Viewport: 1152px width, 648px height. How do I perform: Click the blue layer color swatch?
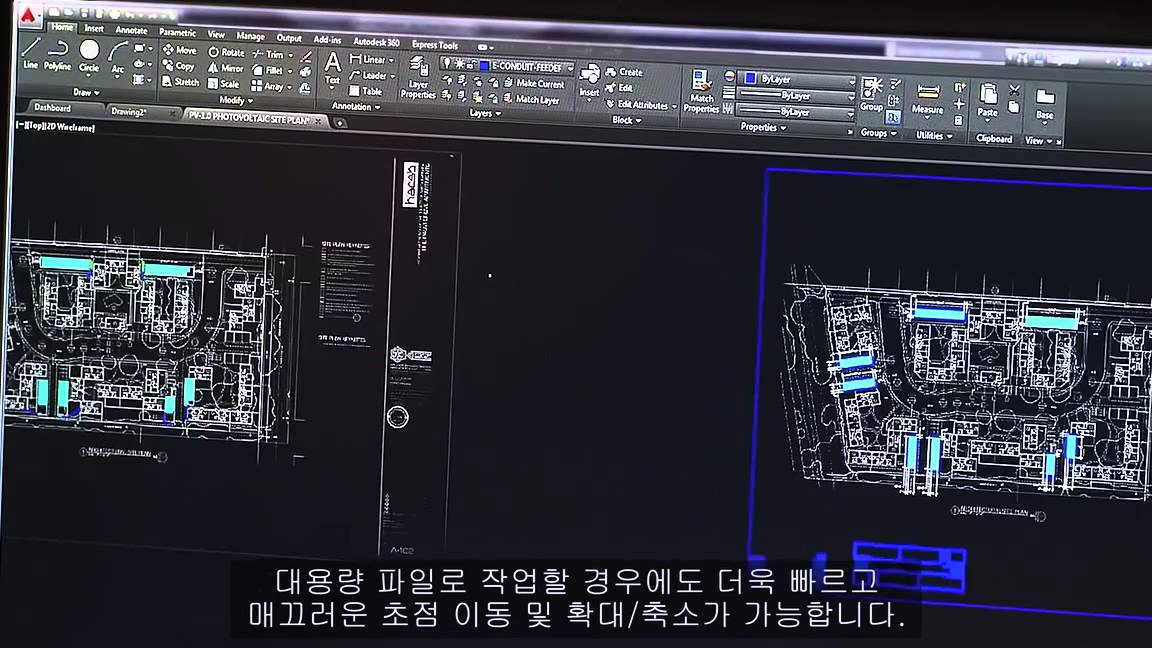(x=484, y=66)
